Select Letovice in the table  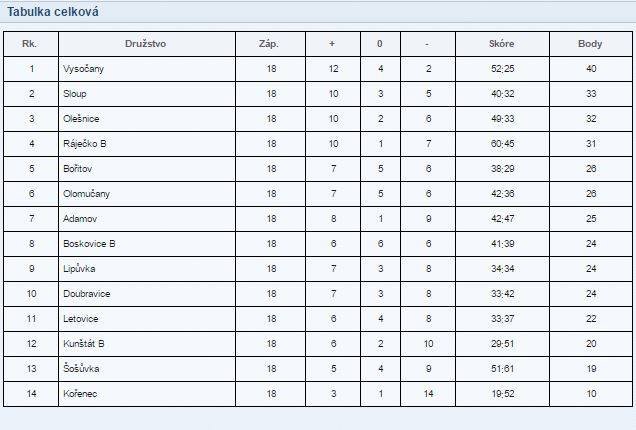point(81,319)
